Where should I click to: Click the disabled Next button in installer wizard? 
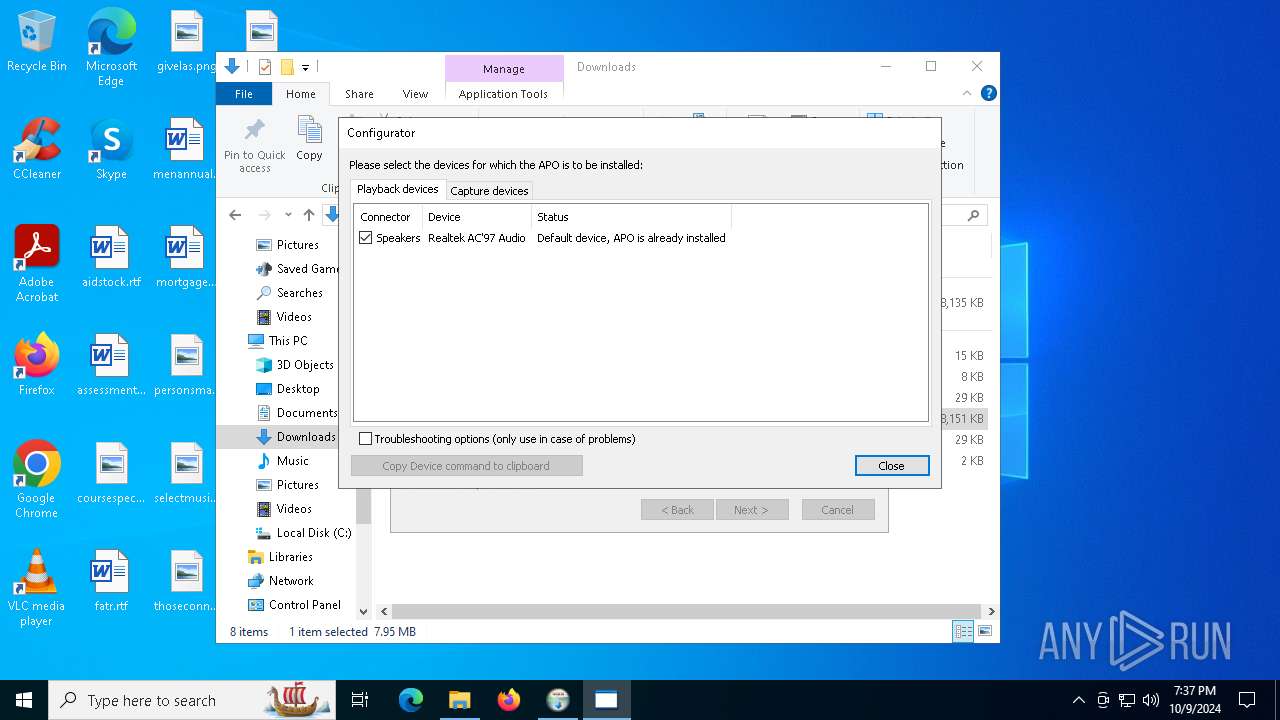[751, 510]
